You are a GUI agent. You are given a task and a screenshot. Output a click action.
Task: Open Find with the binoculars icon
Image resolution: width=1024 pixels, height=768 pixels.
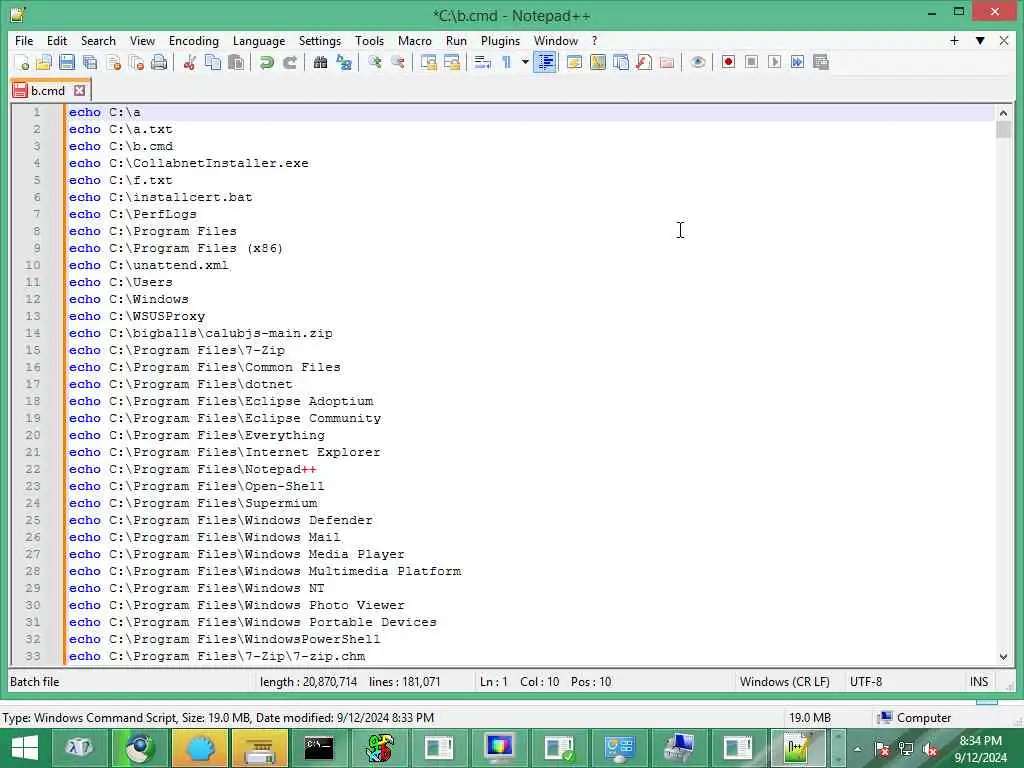tap(320, 62)
